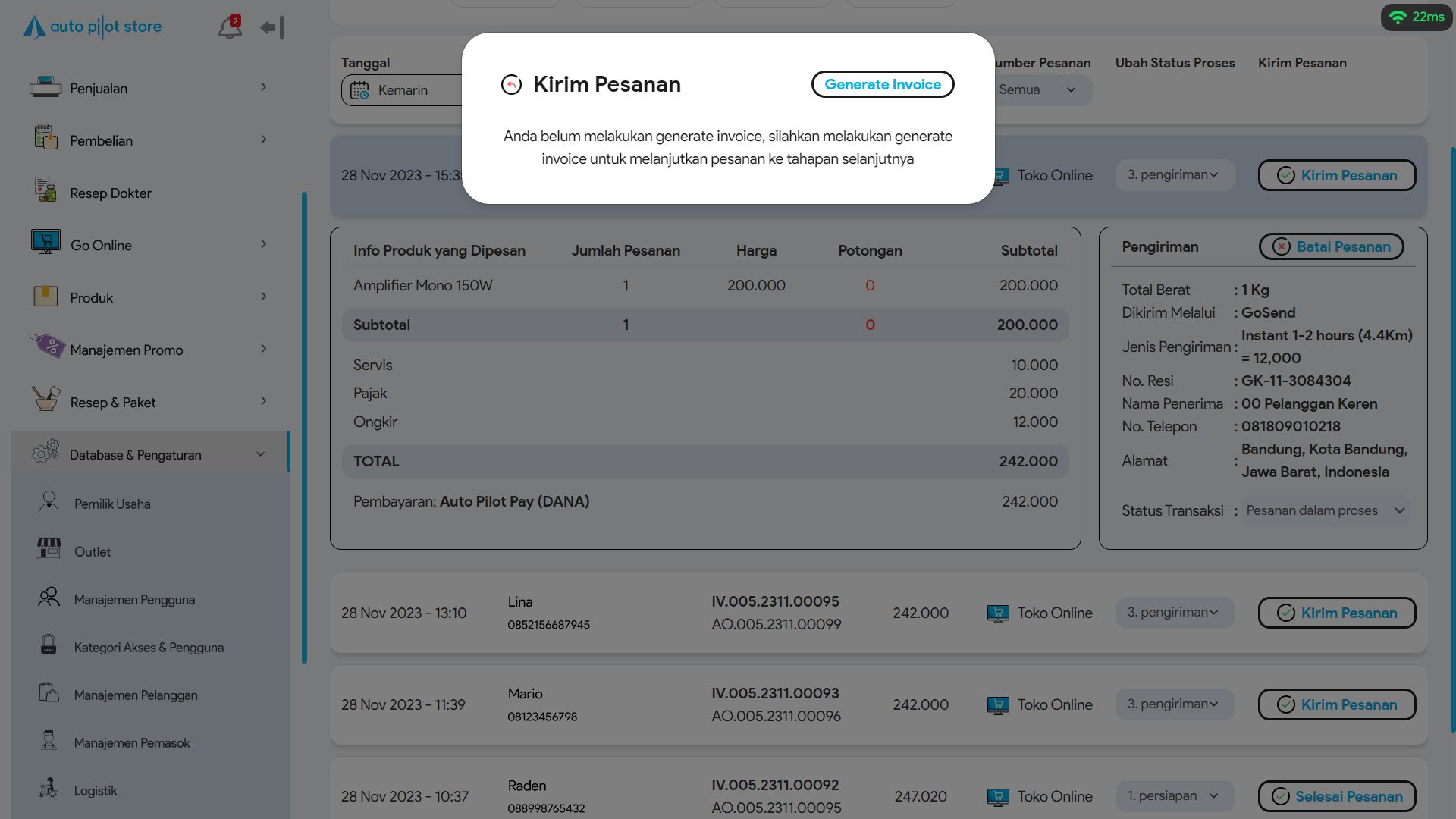This screenshot has width=1456, height=819.
Task: Click the Kategori Akses padlock icon
Action: coord(49,645)
